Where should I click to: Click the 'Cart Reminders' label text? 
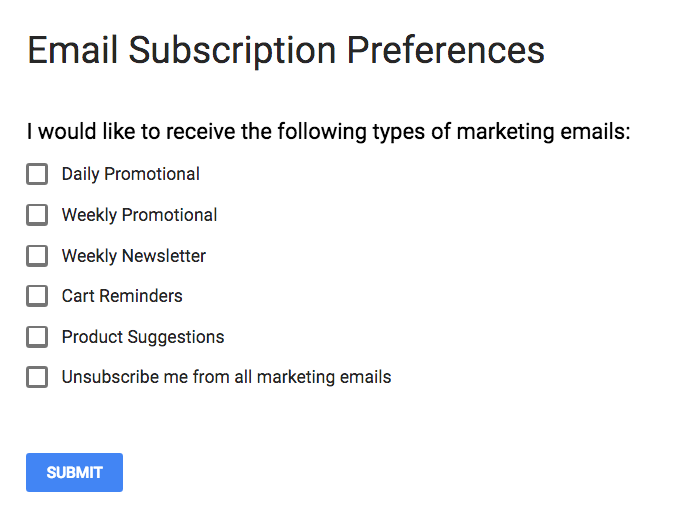(x=122, y=296)
